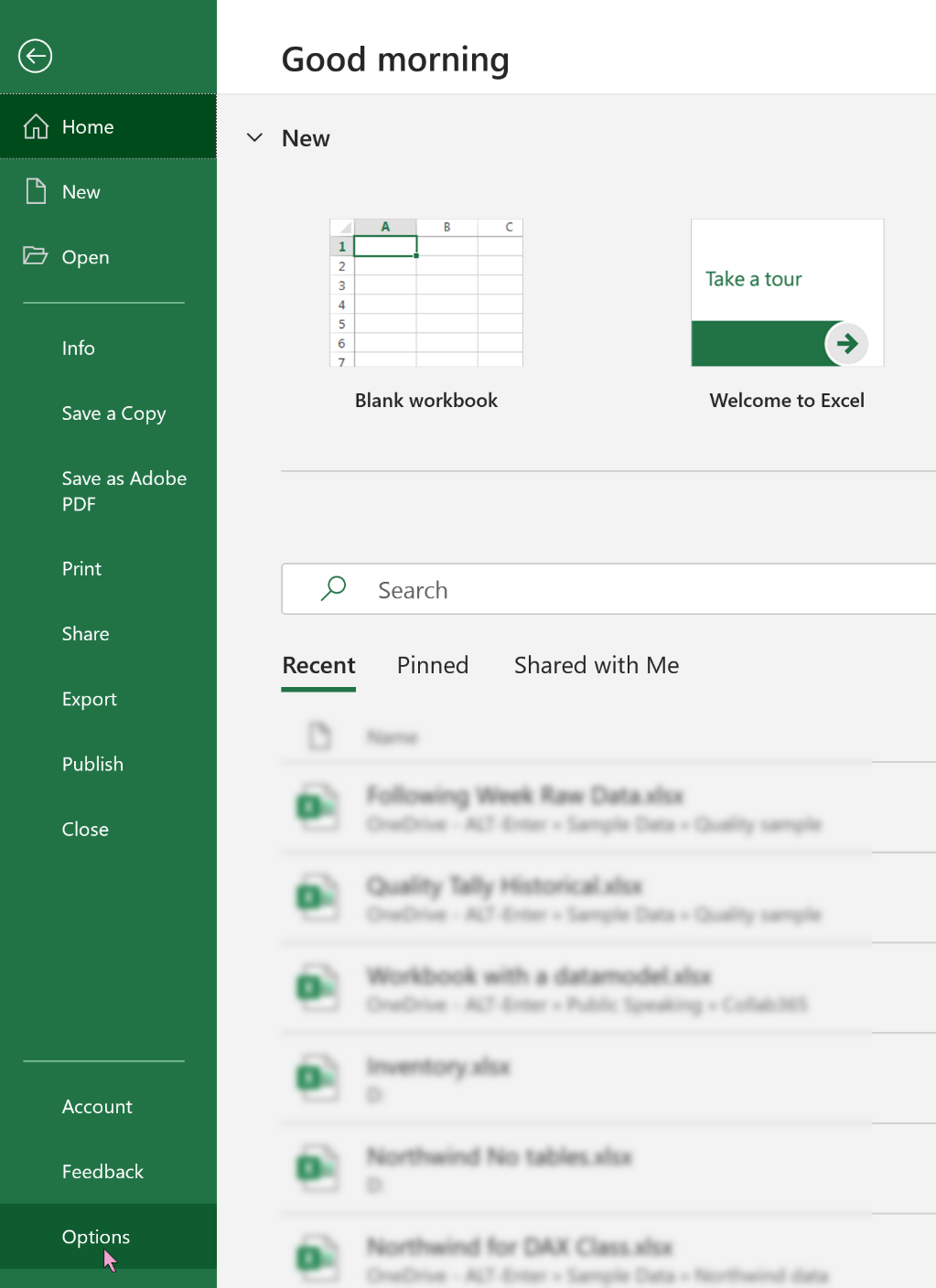The height and width of the screenshot is (1288, 936).
Task: Click Excel icon of Workbook with a datamodel.xlsx
Action: pos(317,987)
